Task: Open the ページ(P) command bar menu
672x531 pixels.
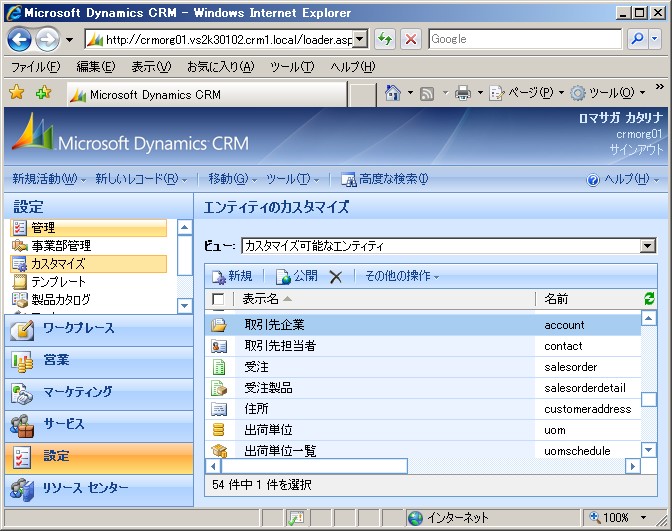Action: pos(527,93)
